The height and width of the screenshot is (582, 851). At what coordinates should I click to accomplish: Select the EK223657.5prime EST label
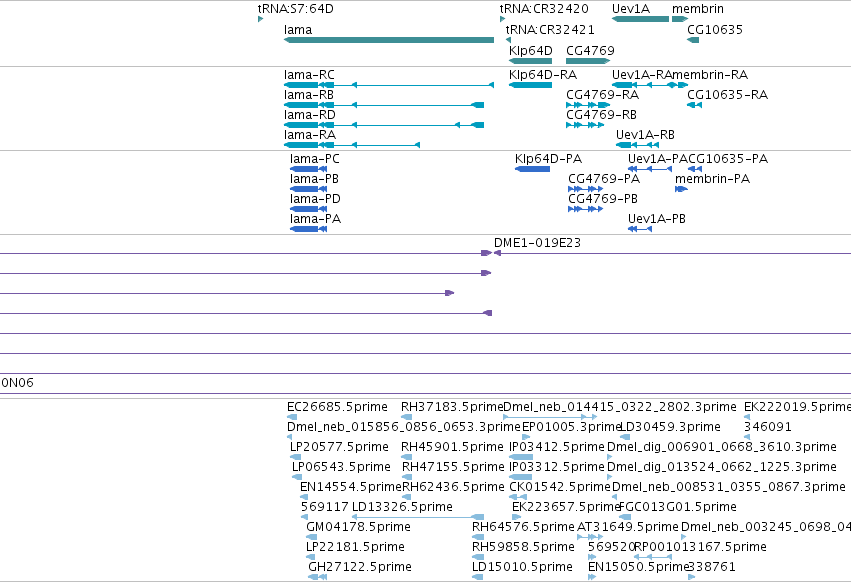pos(566,507)
